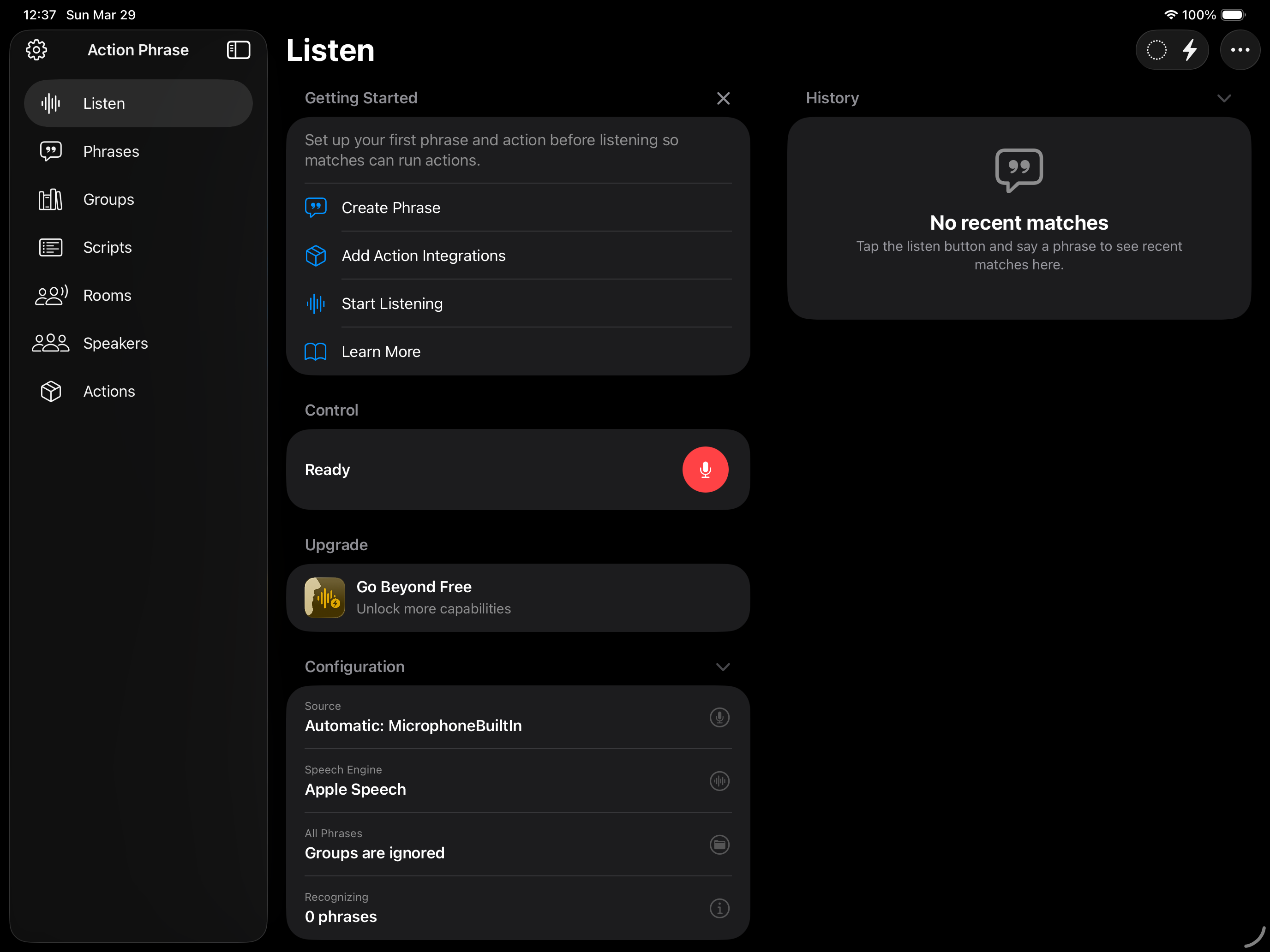Open the three-dots more menu

coord(1240,50)
